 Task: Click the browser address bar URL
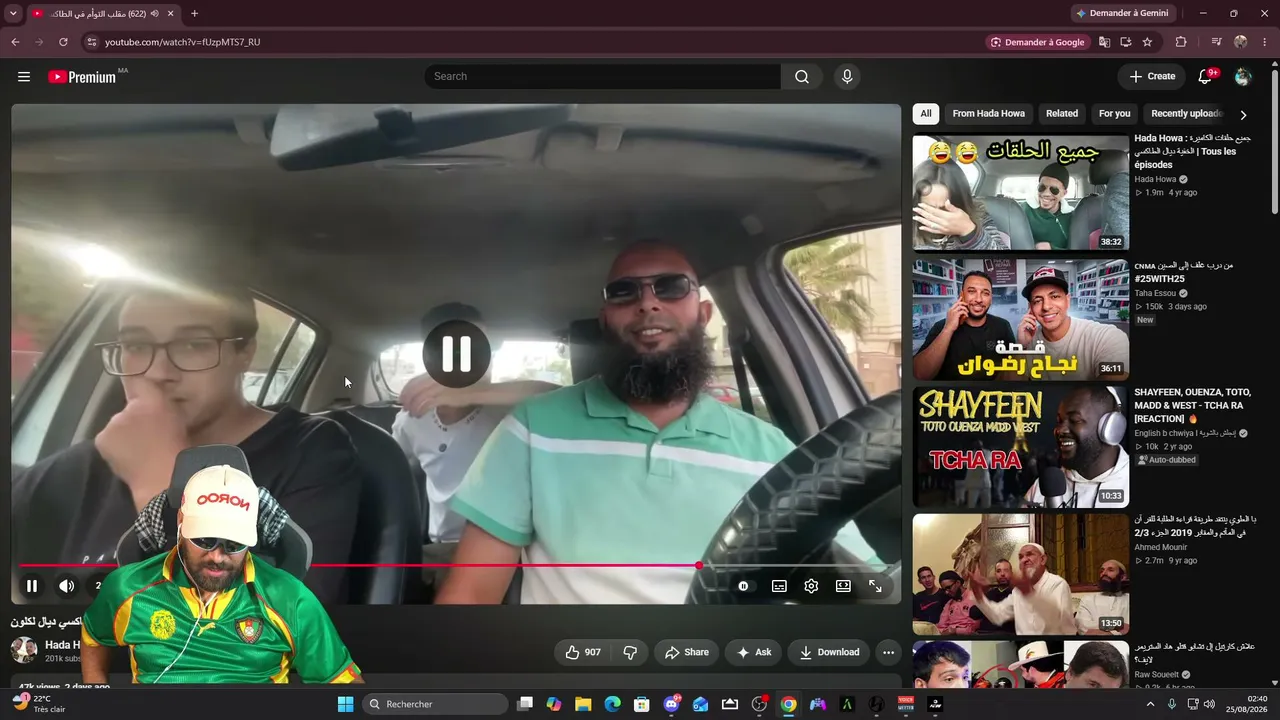(x=182, y=42)
